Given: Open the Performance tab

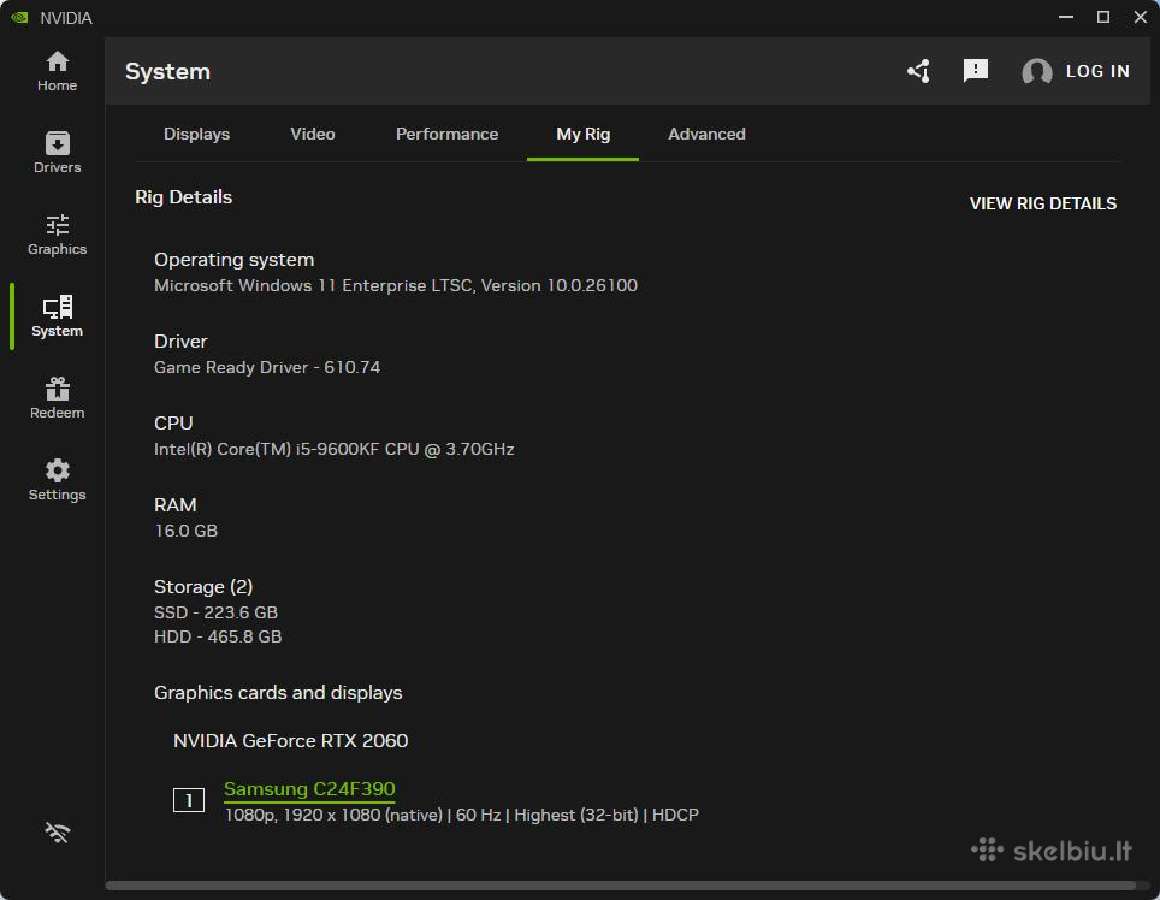Looking at the screenshot, I should [x=447, y=134].
